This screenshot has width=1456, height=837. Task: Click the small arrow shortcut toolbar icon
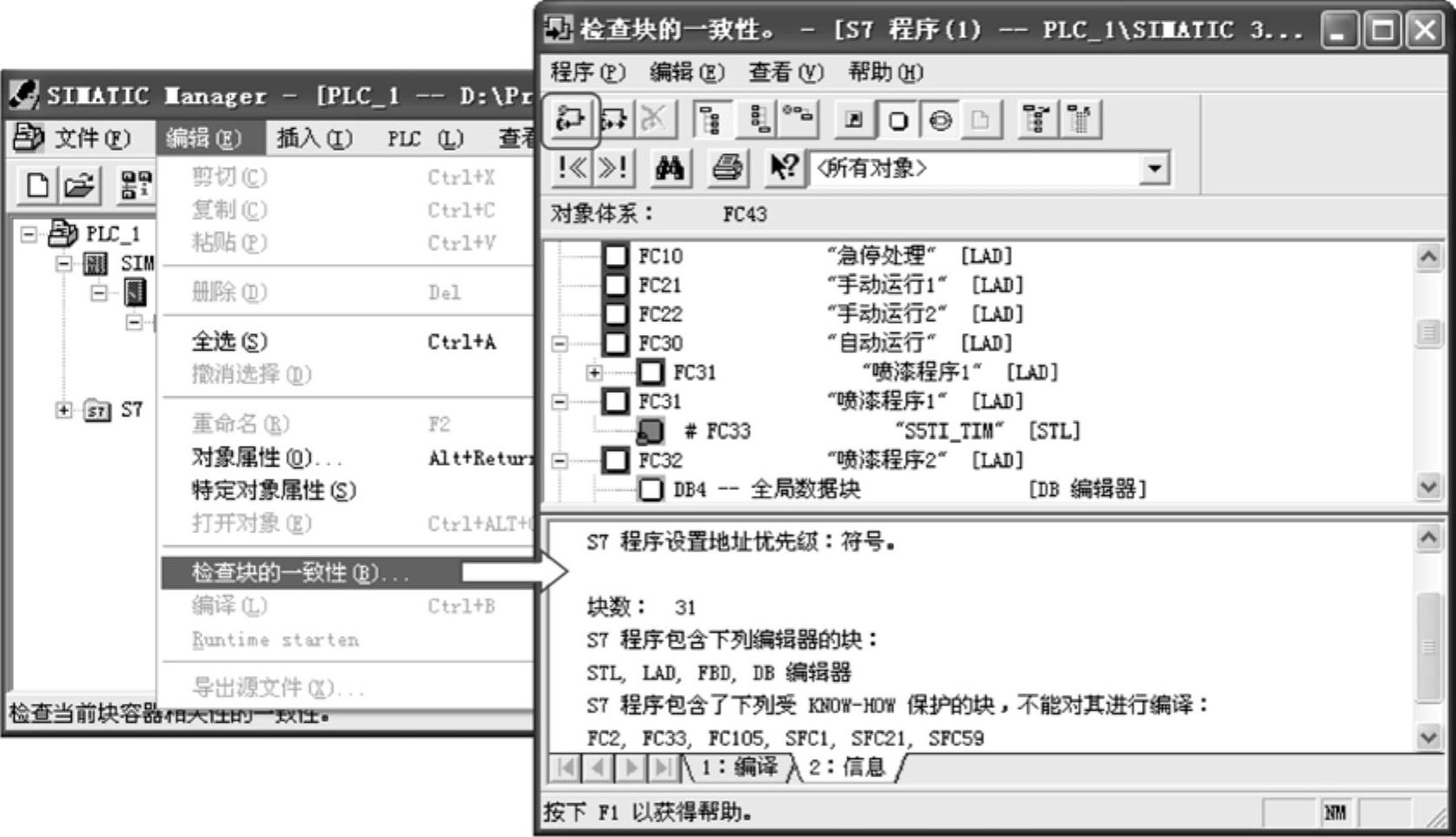point(855,119)
